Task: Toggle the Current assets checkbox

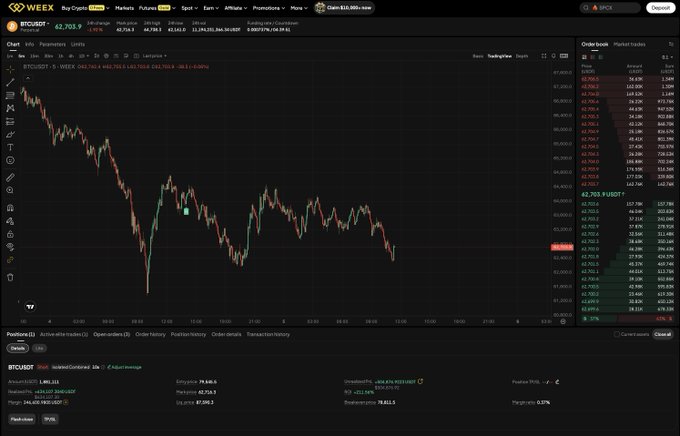Action: click(x=616, y=334)
